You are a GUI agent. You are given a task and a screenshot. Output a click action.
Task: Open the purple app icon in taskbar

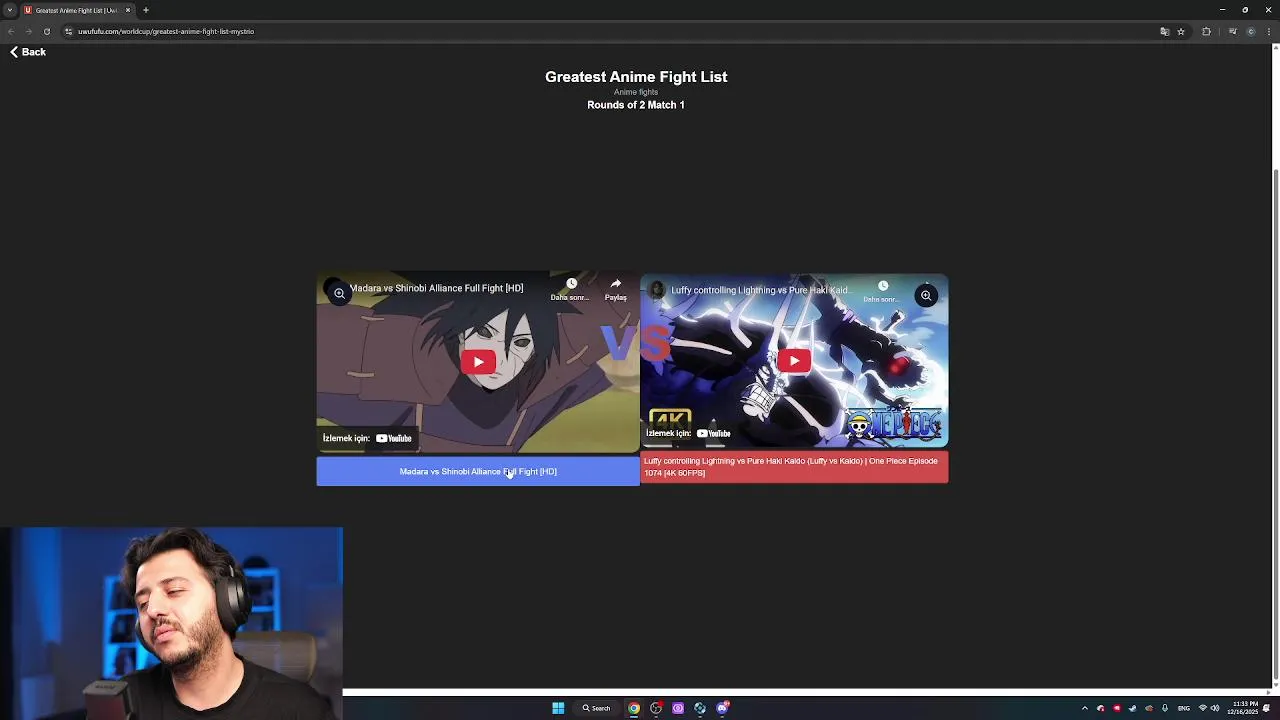678,708
